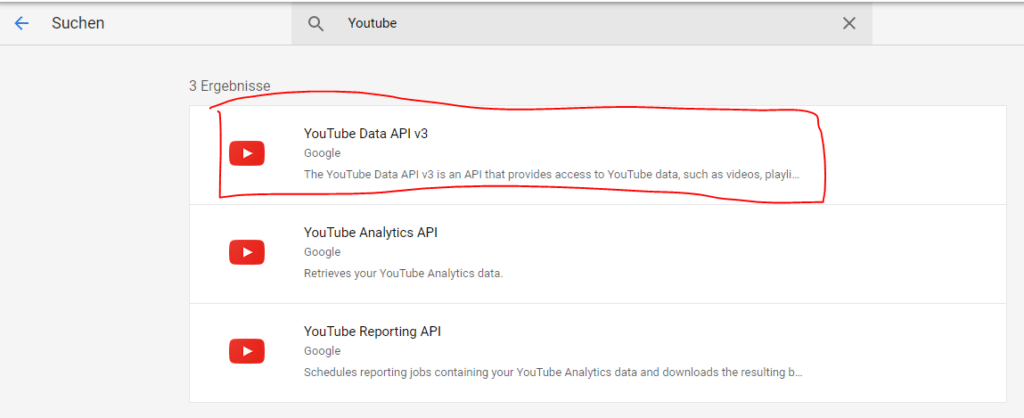Click Google under YouTube Reporting API

point(322,351)
